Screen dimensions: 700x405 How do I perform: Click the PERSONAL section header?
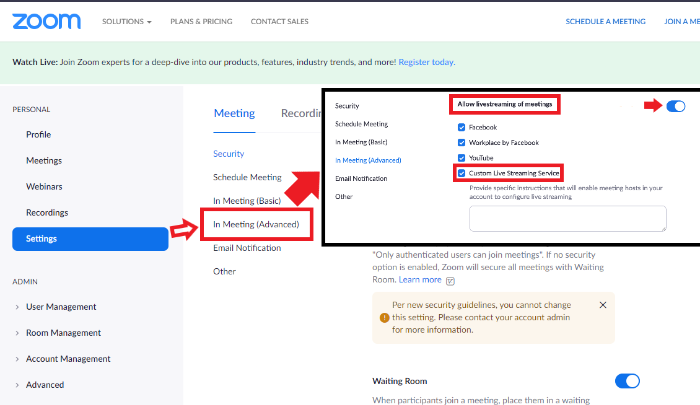pos(31,109)
